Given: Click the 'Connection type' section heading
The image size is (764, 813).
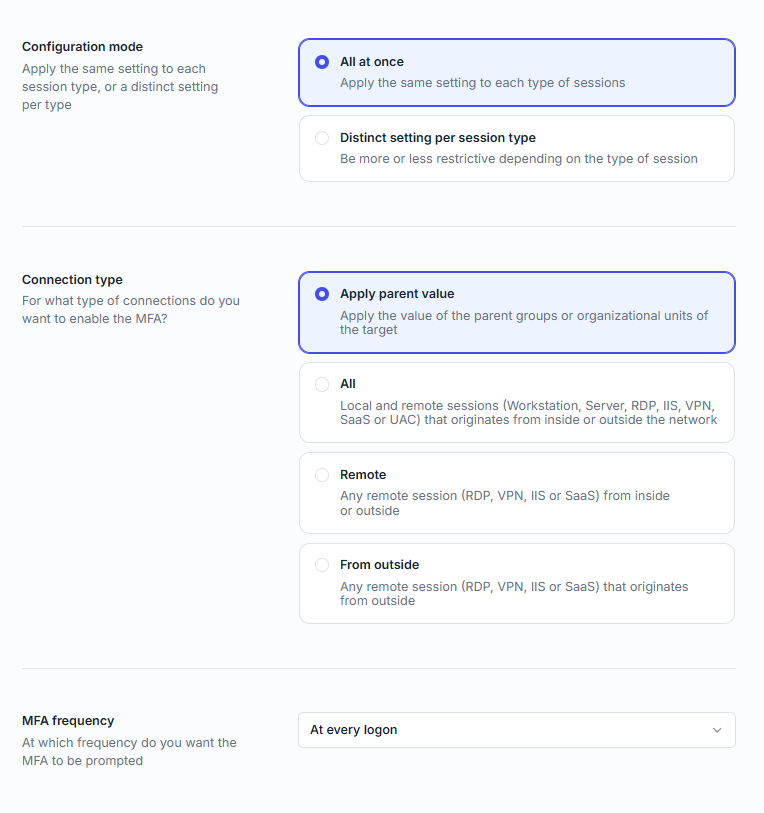Looking at the screenshot, I should click(72, 280).
